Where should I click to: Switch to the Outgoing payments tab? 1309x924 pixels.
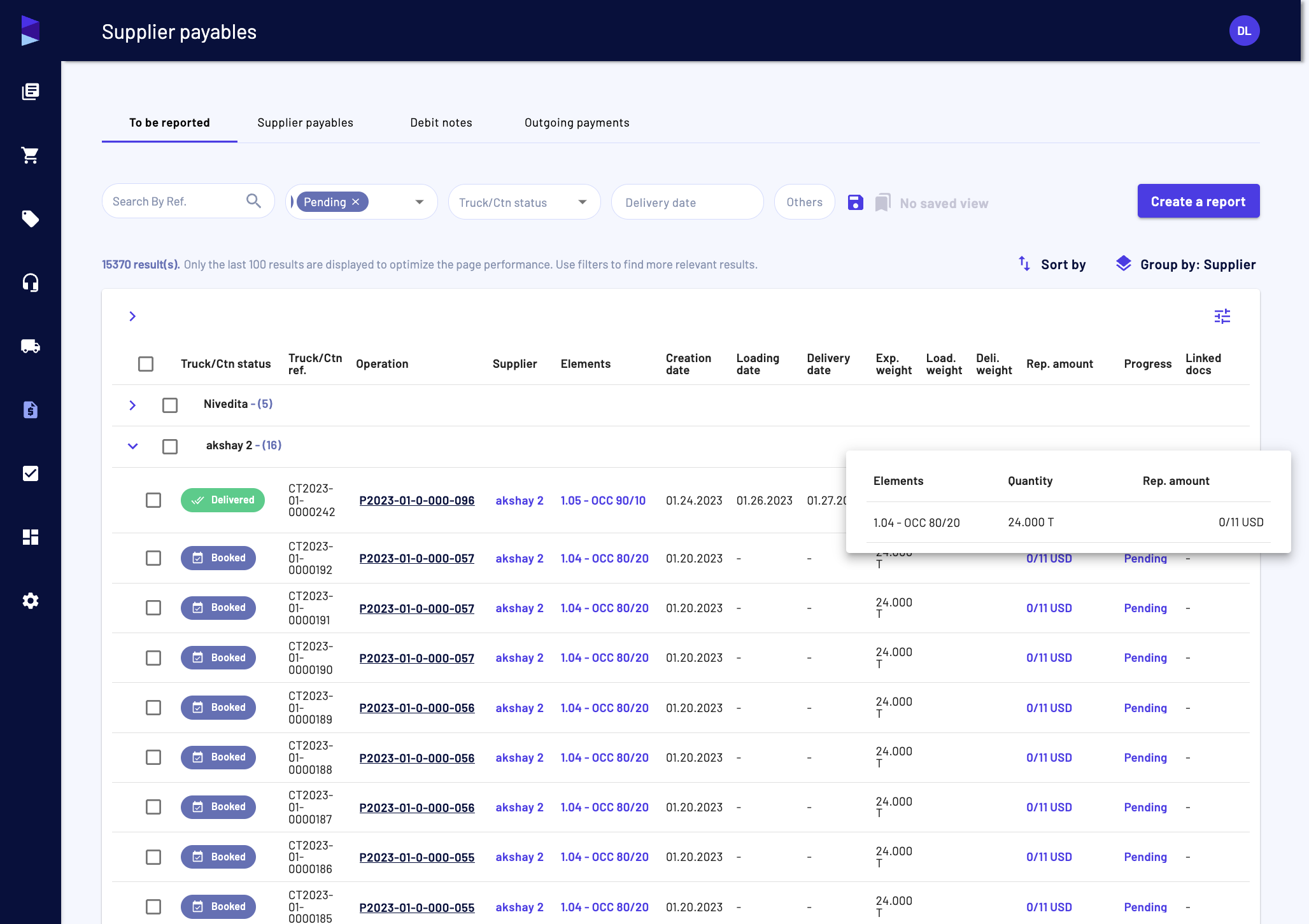(x=577, y=123)
